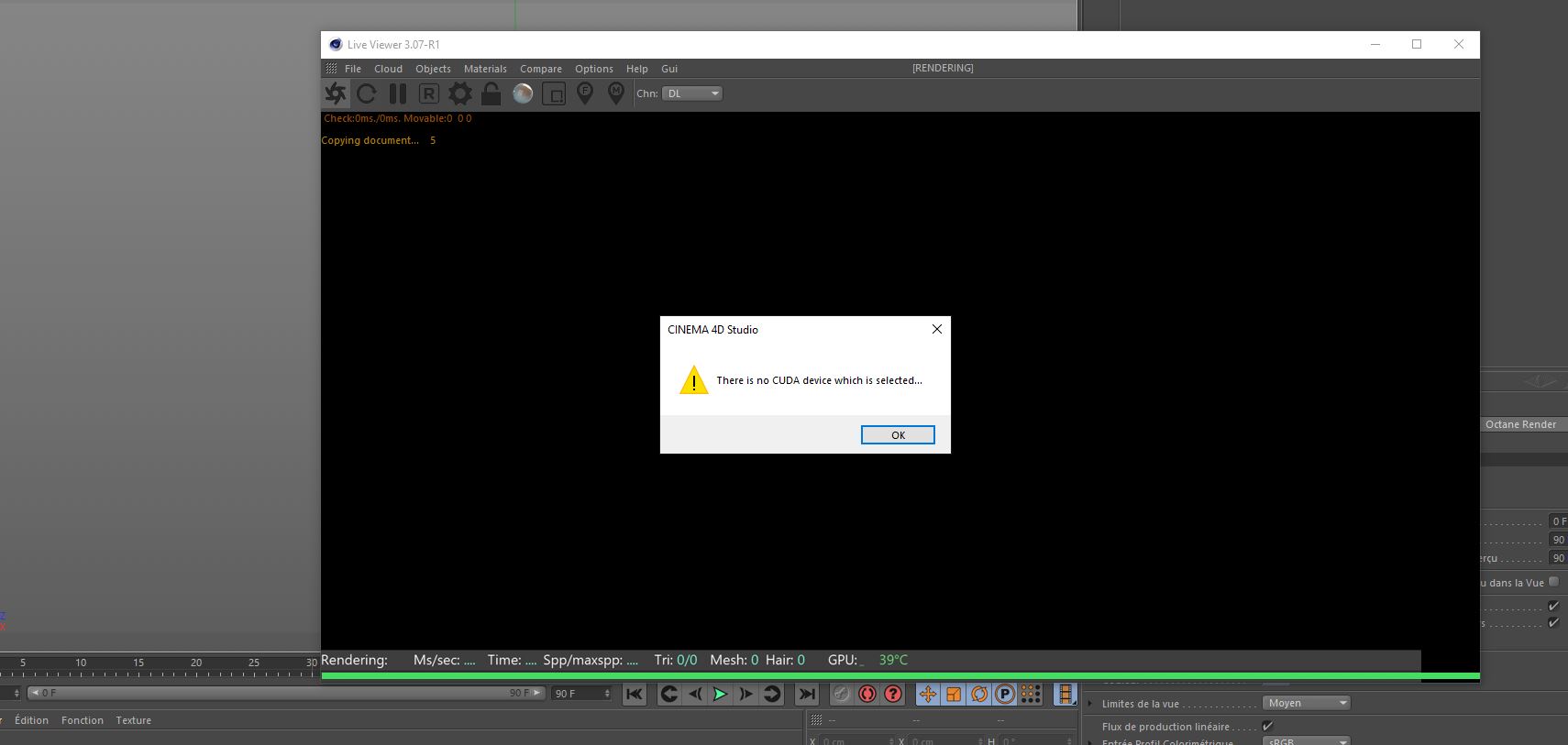
Task: Toggle parameter keyframe P icon
Action: [1005, 695]
